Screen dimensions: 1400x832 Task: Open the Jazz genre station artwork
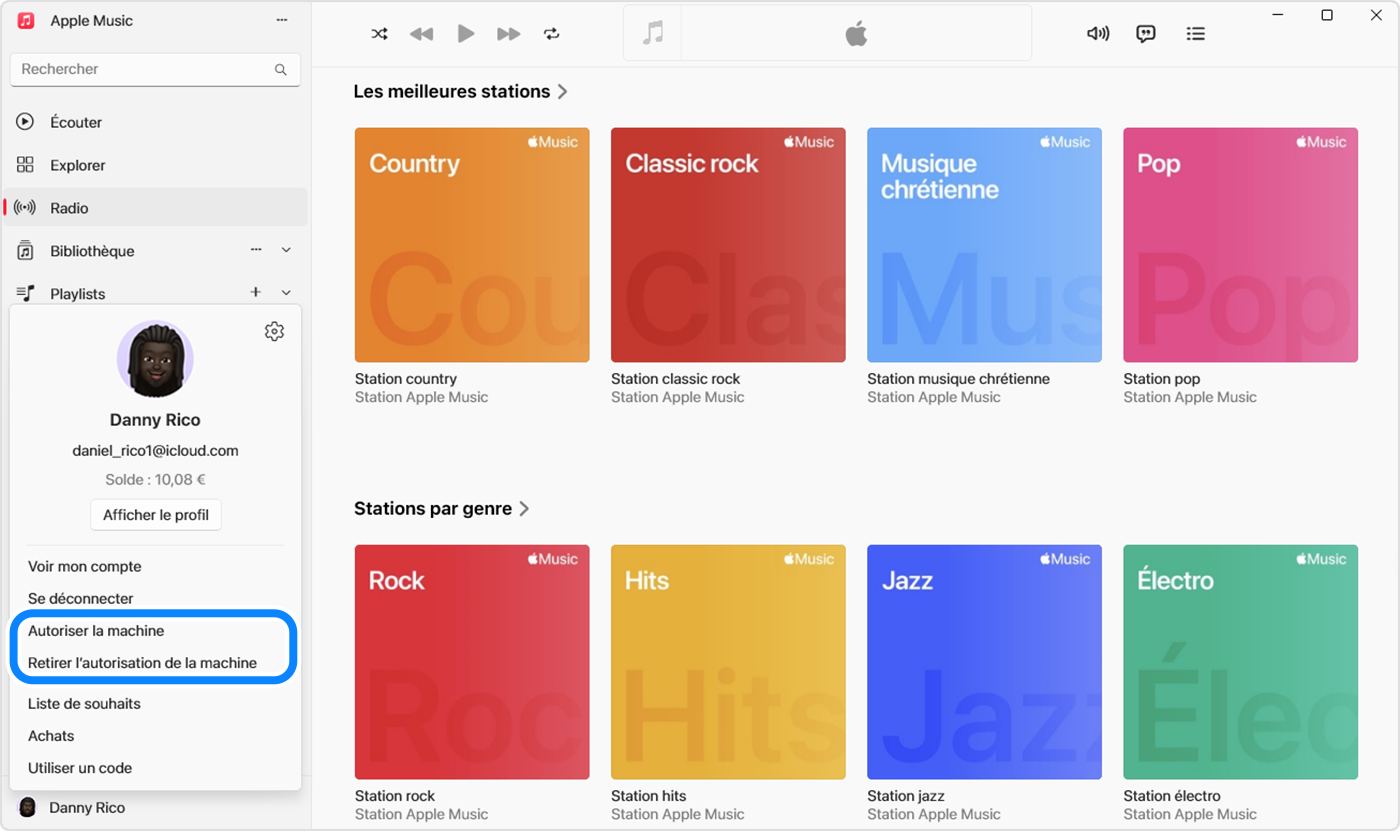tap(984, 662)
